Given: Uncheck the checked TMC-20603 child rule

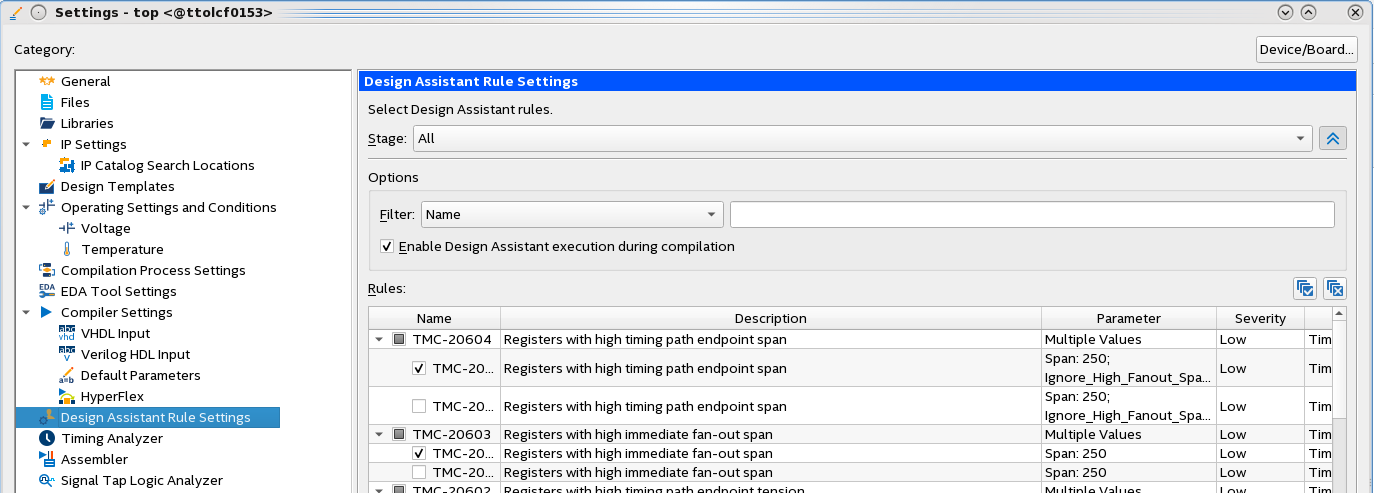Looking at the screenshot, I should click(x=419, y=453).
